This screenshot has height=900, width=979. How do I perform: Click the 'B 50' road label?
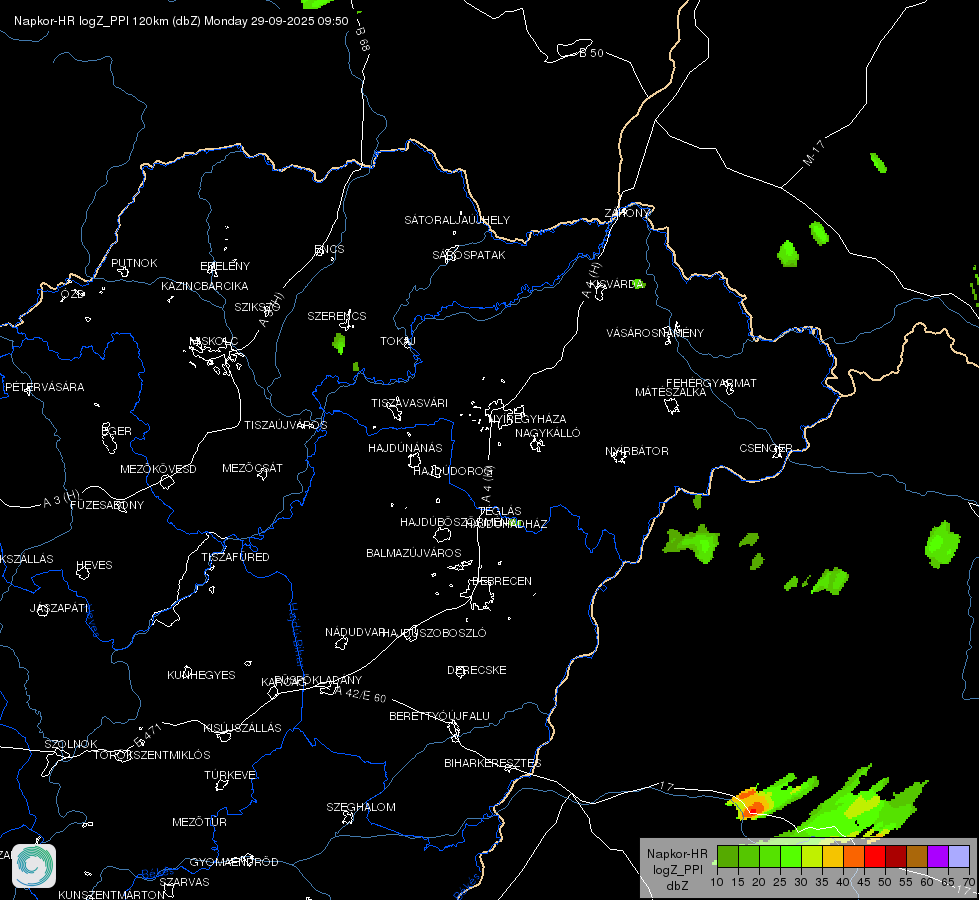pos(591,53)
